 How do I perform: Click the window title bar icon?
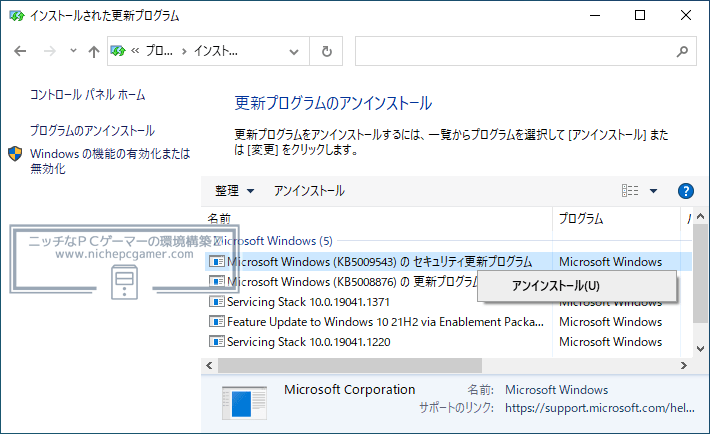click(17, 15)
